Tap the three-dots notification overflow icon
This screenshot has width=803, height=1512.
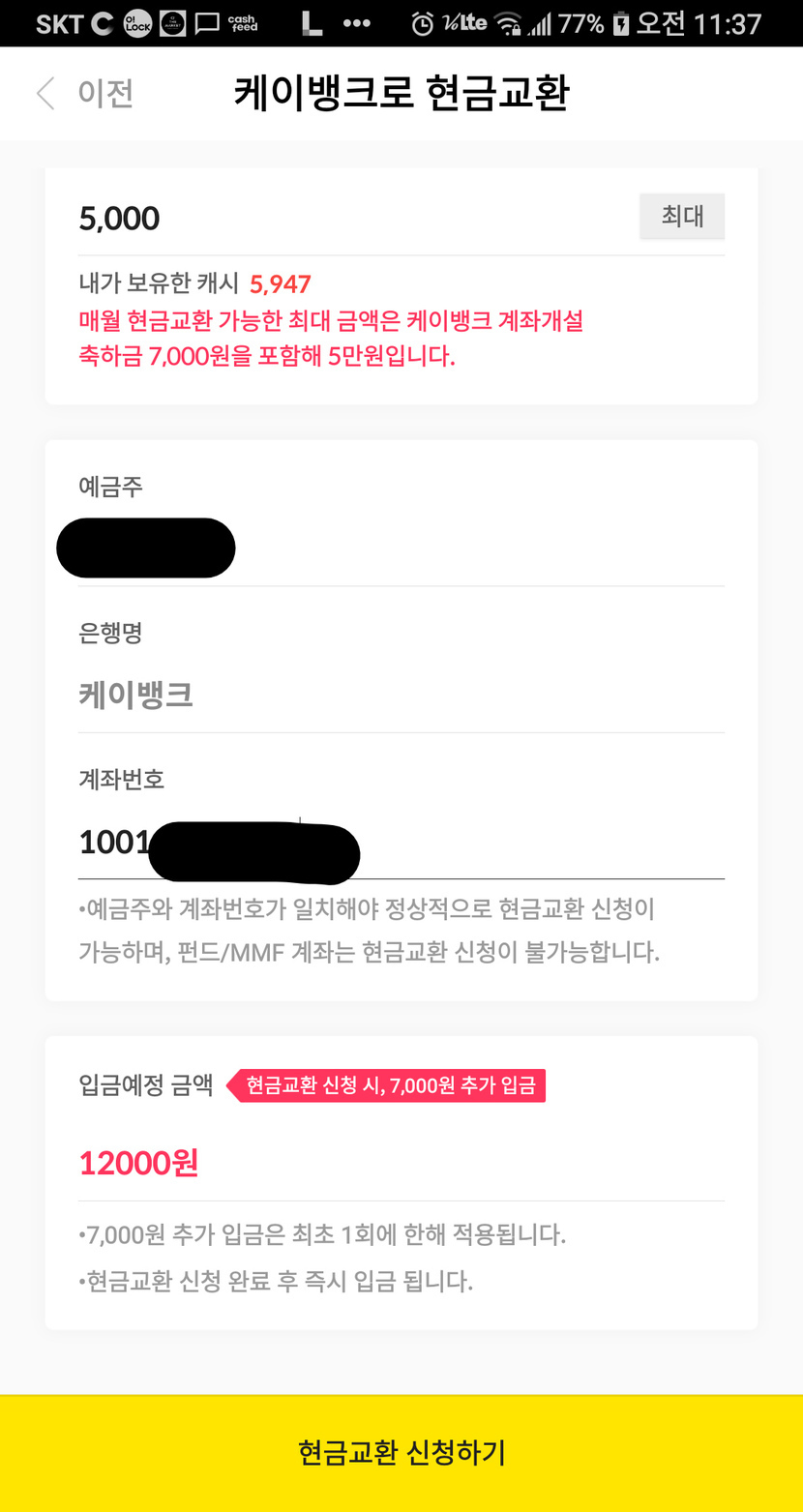[x=357, y=23]
